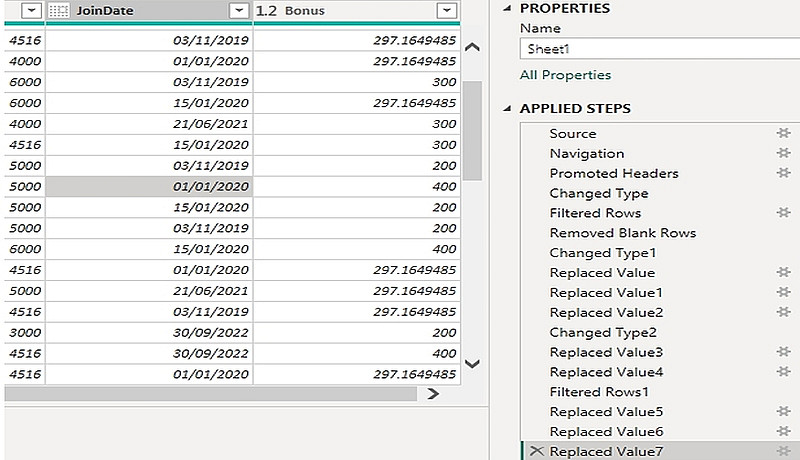Click gear icon beside Replaced Value3
This screenshot has width=800, height=460.
(x=784, y=352)
